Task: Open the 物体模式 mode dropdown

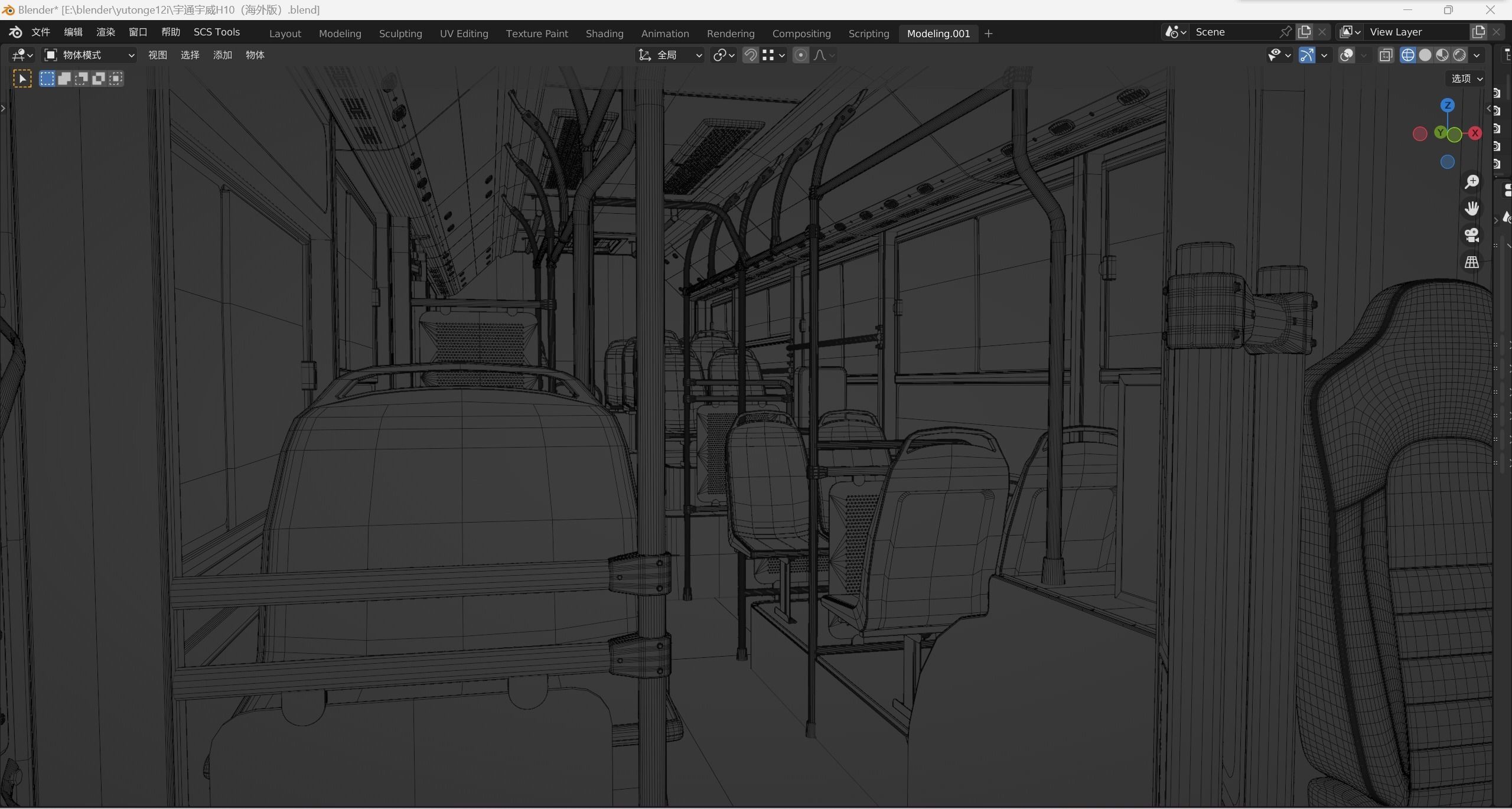Action: [x=90, y=55]
